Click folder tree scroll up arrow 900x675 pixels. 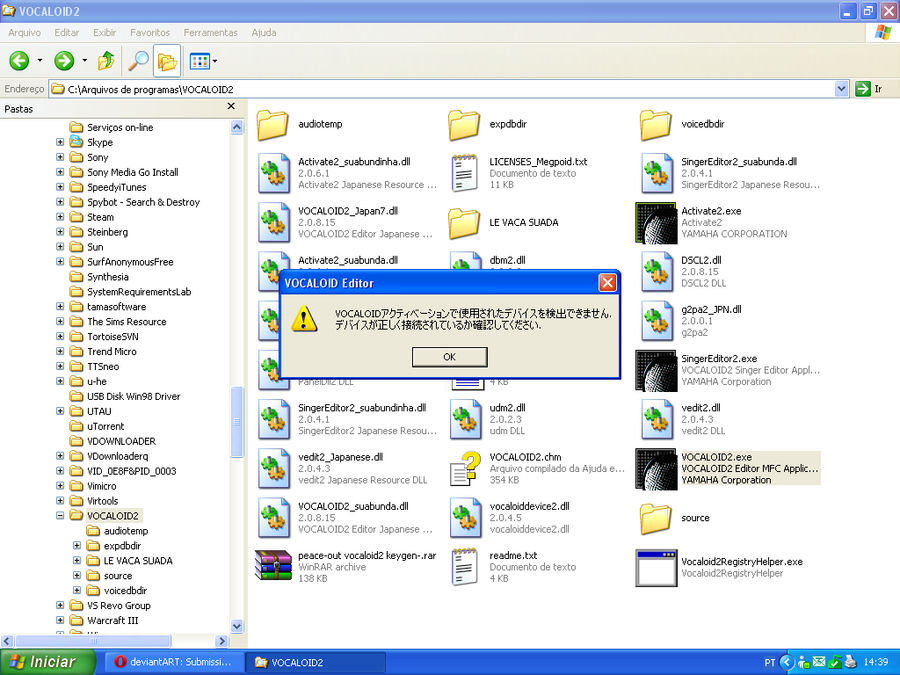237,127
